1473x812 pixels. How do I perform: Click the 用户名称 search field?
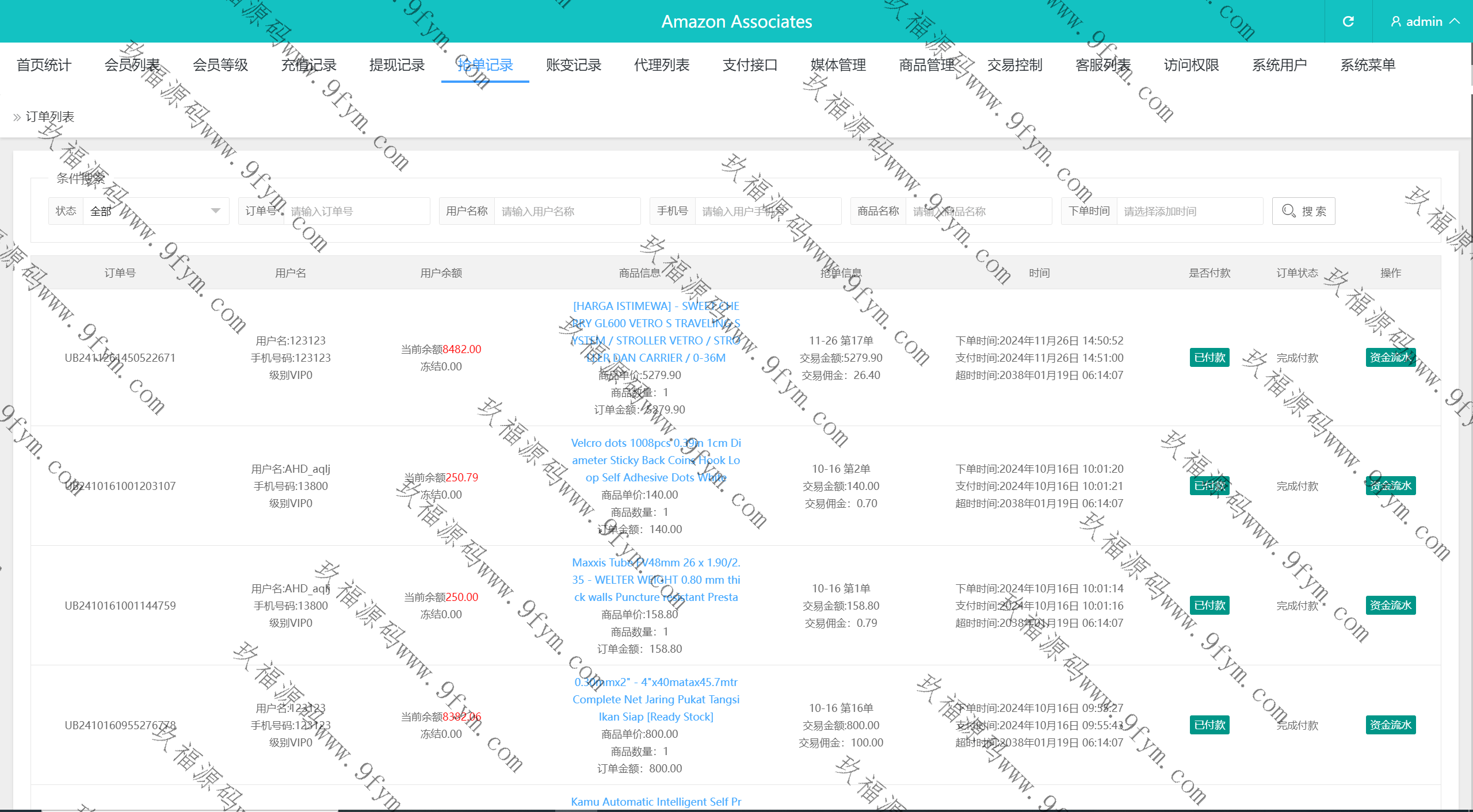[x=567, y=211]
